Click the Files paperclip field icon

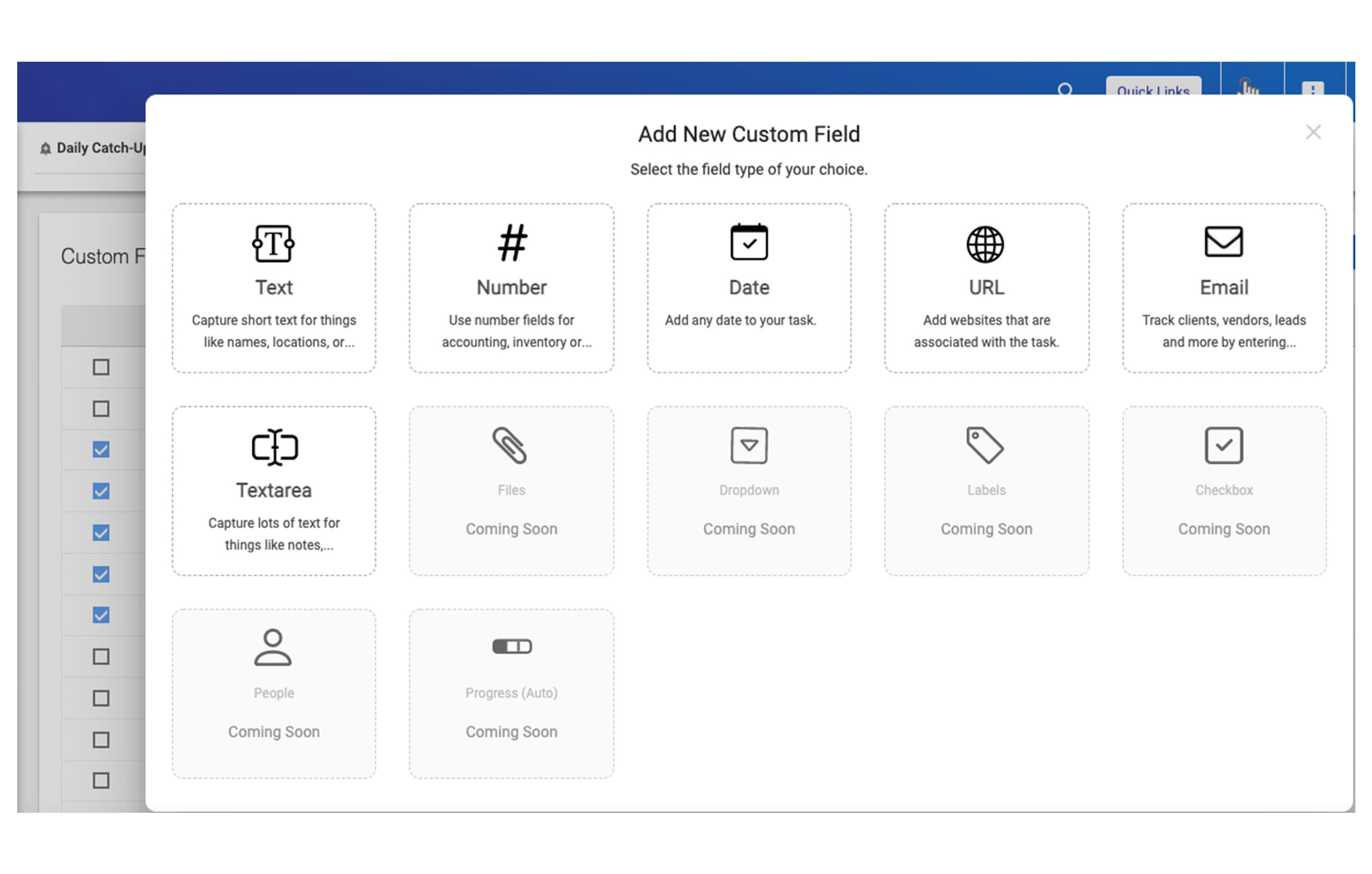[x=511, y=446]
